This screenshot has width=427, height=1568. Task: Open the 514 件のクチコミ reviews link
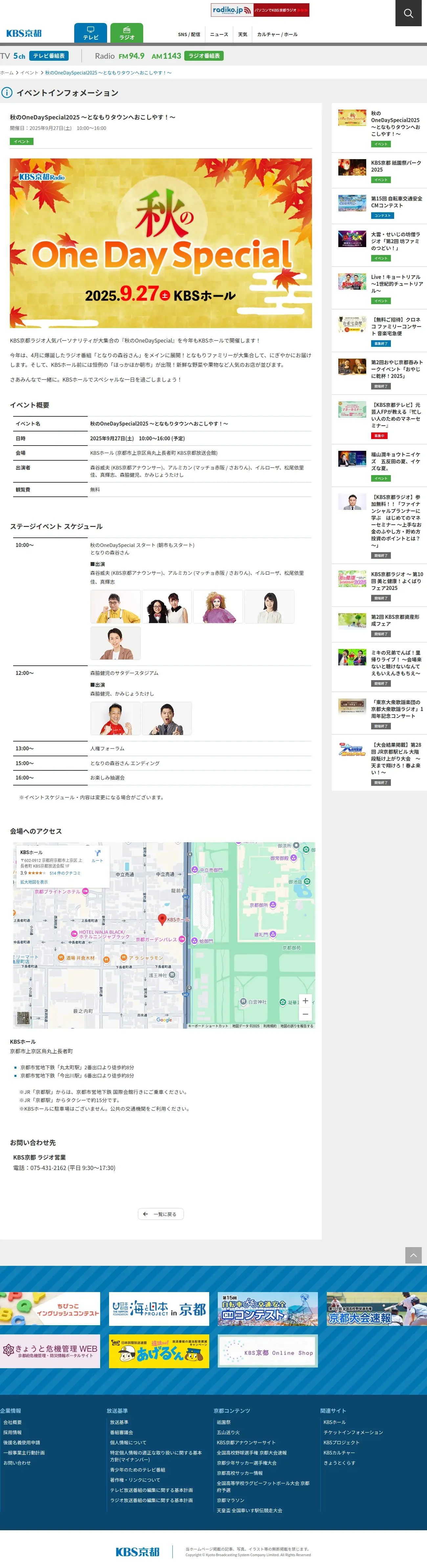coord(65,873)
